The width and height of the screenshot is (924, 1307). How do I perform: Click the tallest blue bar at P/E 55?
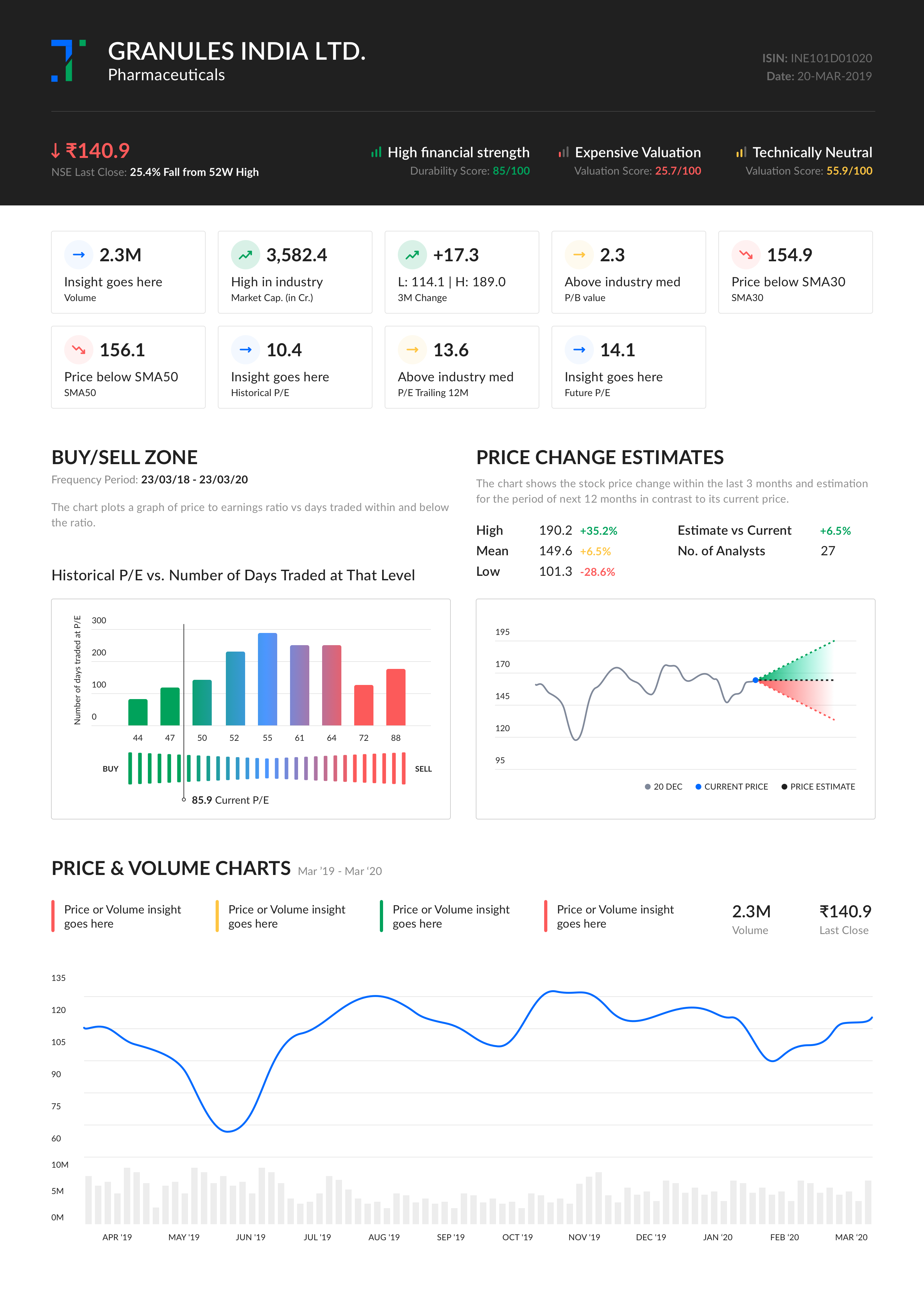point(267,679)
